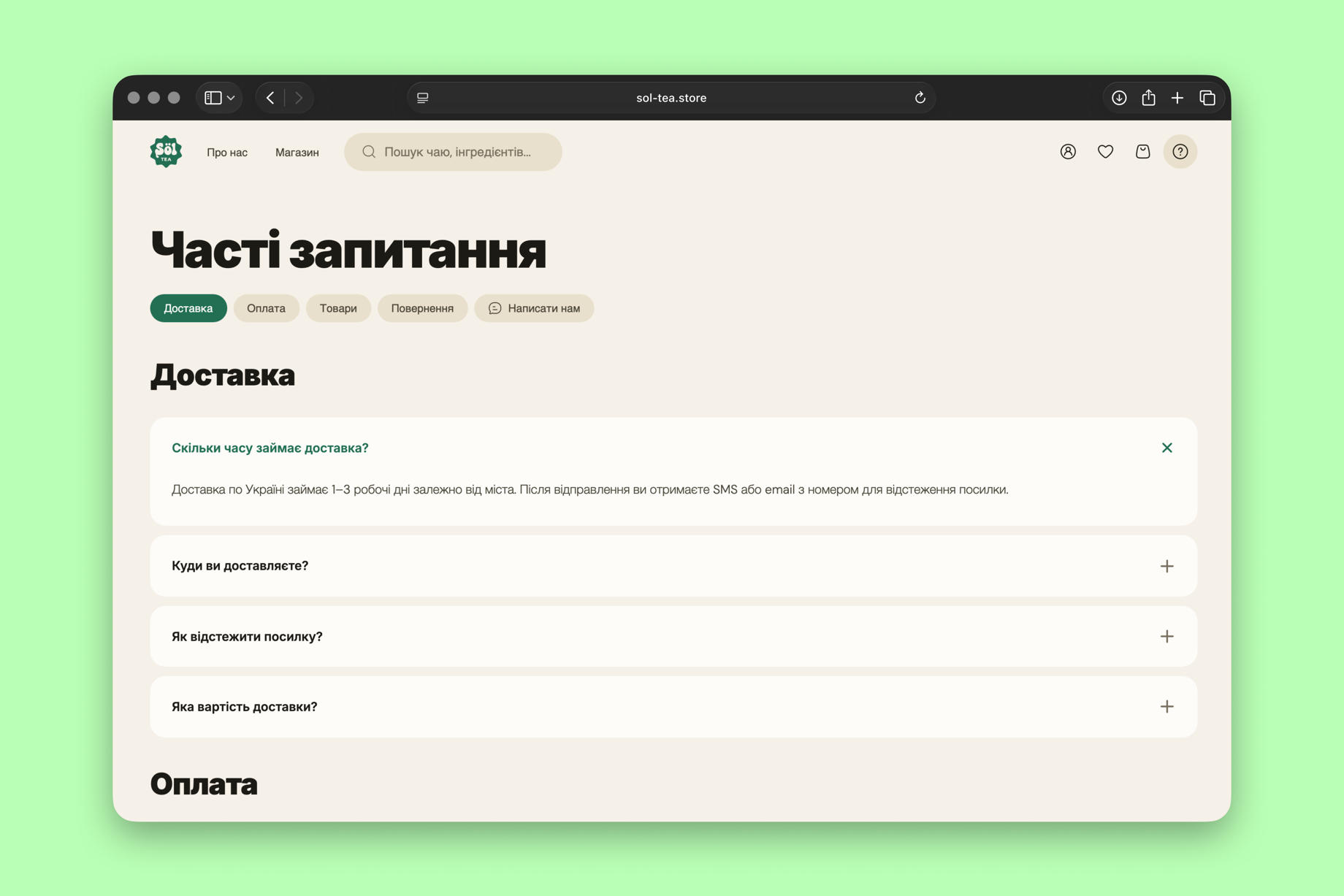This screenshot has width=1344, height=896.
Task: Click the page reader icon in address bar
Action: pyautogui.click(x=423, y=98)
